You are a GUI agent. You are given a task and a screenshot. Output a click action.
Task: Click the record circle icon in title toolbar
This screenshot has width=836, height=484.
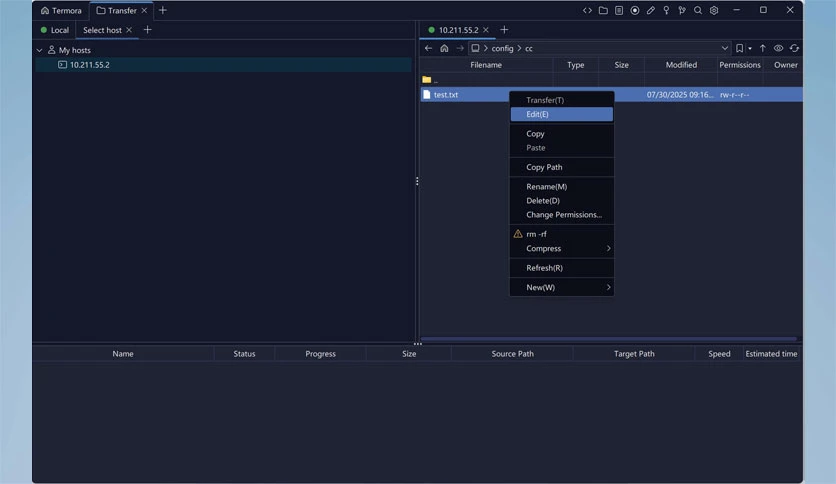click(x=634, y=10)
